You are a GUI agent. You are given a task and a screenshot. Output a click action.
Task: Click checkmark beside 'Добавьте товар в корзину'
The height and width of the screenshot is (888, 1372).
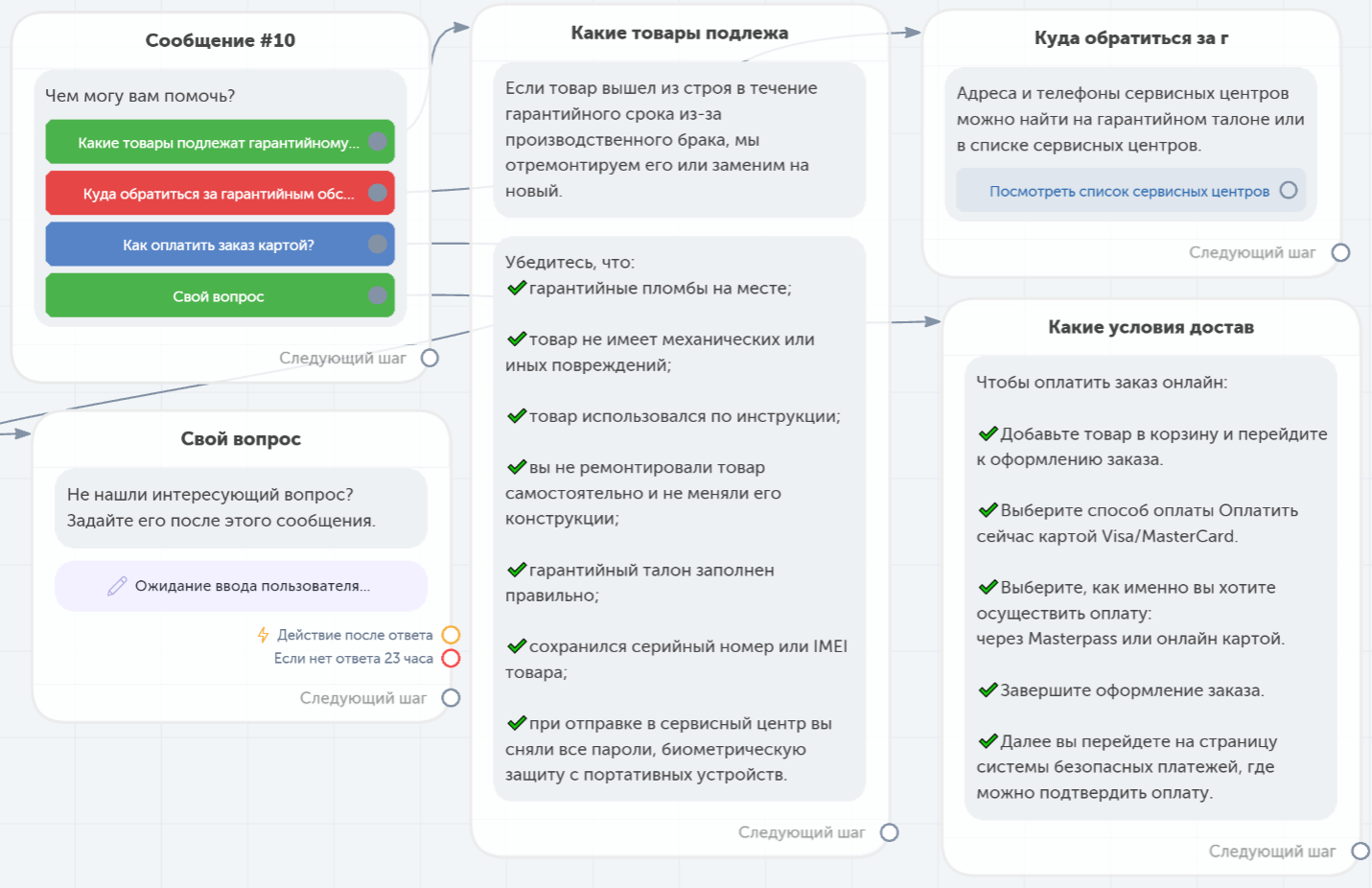[x=988, y=433]
